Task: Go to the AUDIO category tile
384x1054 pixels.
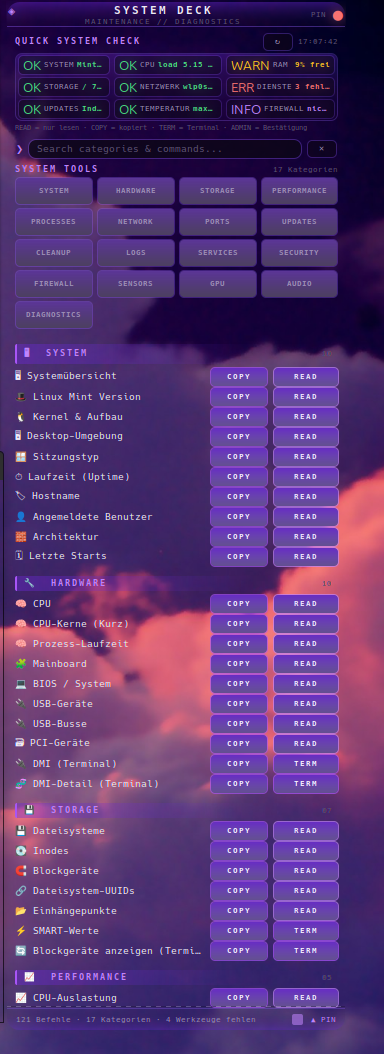Action: (x=299, y=284)
